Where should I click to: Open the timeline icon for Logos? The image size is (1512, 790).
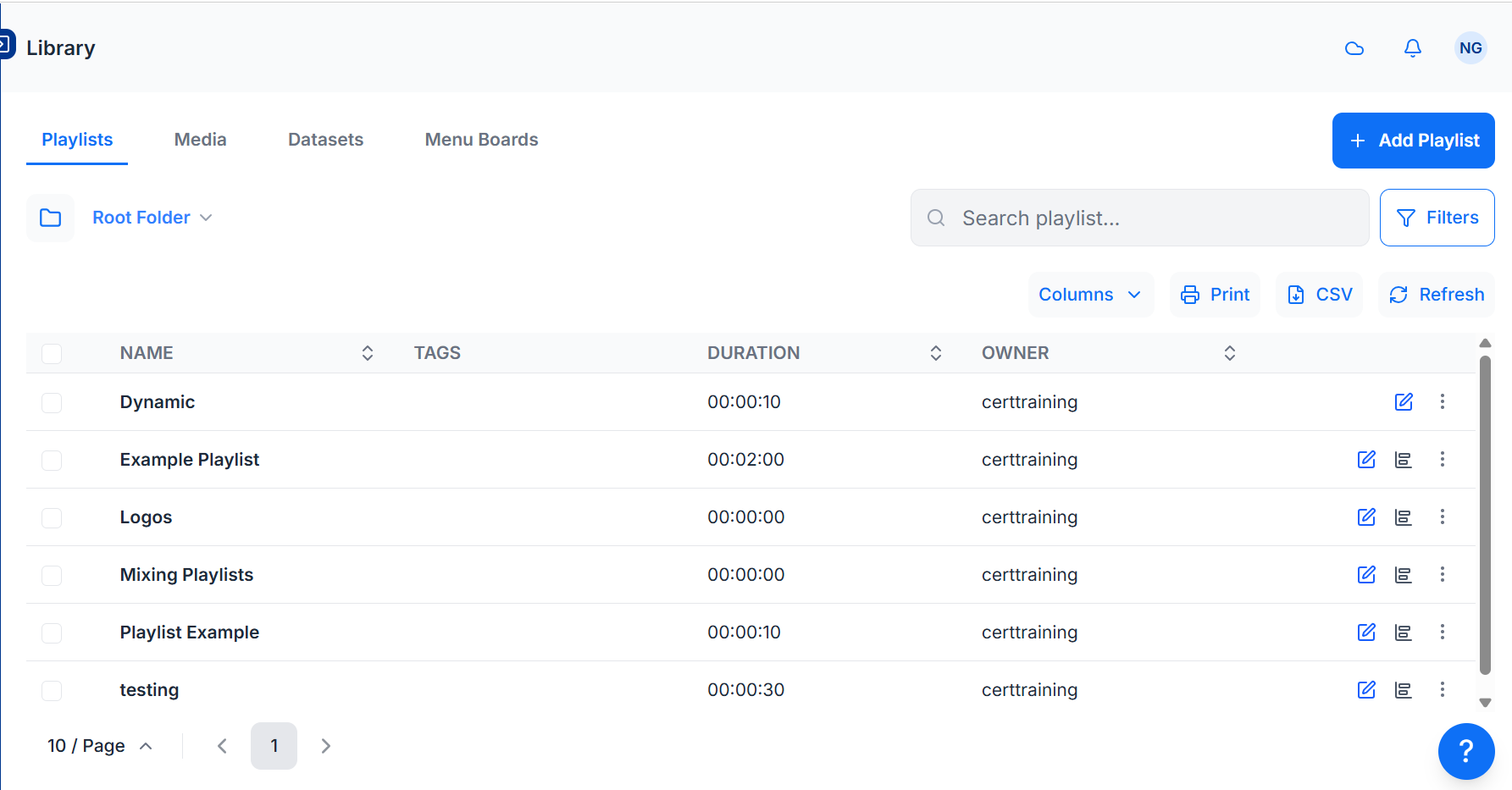[x=1404, y=517]
